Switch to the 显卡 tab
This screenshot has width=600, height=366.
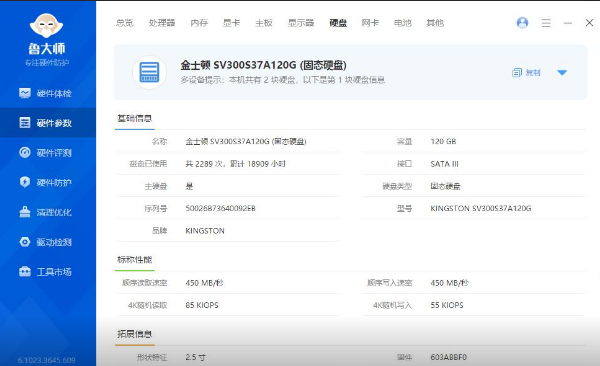point(231,23)
